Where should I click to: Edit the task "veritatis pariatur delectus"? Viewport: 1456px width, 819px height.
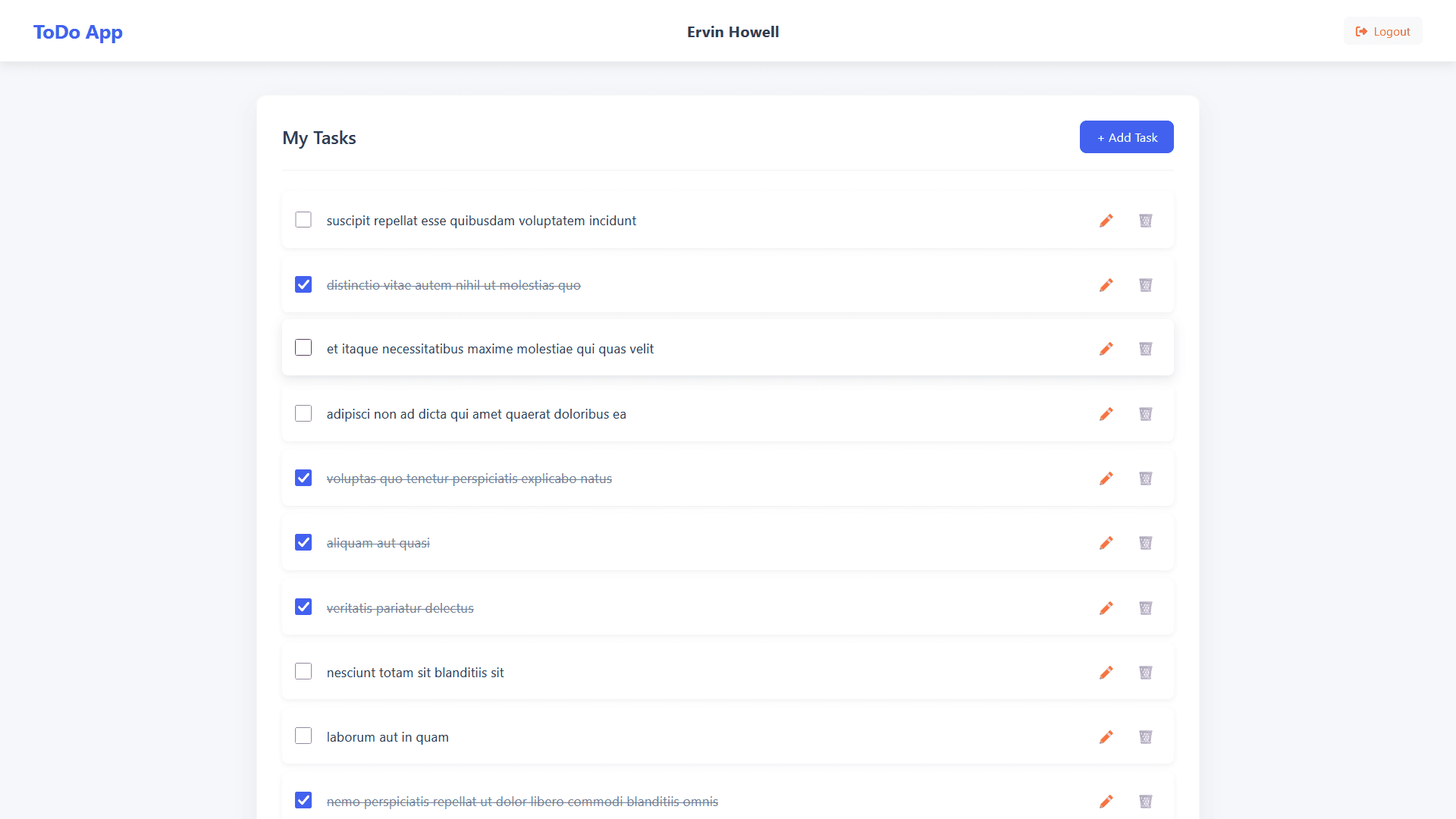click(1106, 607)
